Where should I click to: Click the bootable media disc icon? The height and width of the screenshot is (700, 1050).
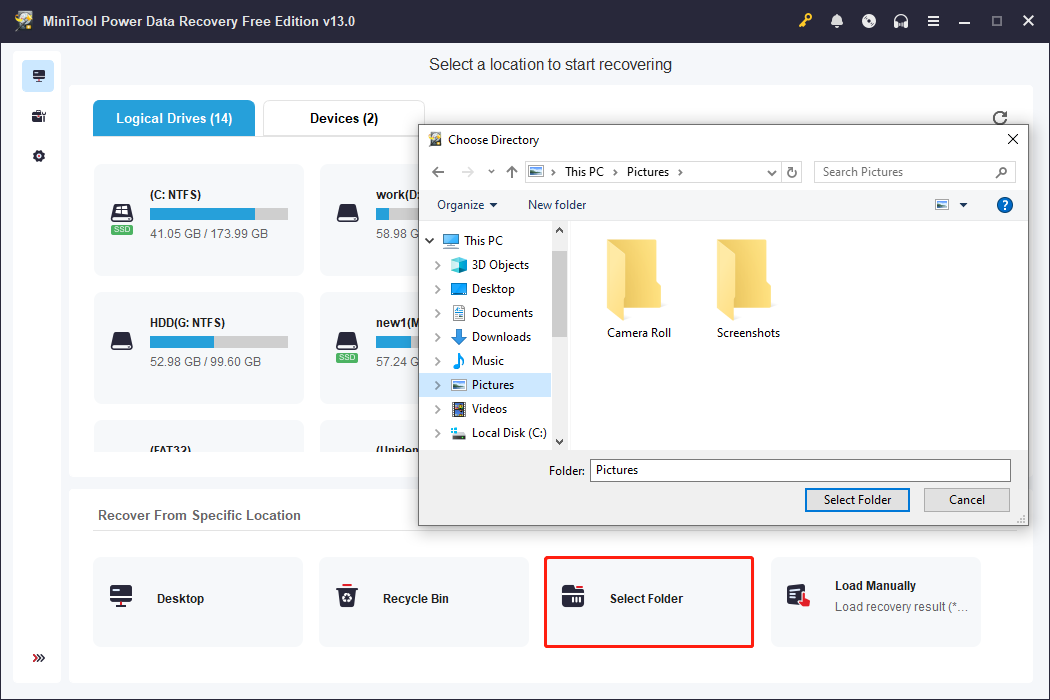[869, 21]
